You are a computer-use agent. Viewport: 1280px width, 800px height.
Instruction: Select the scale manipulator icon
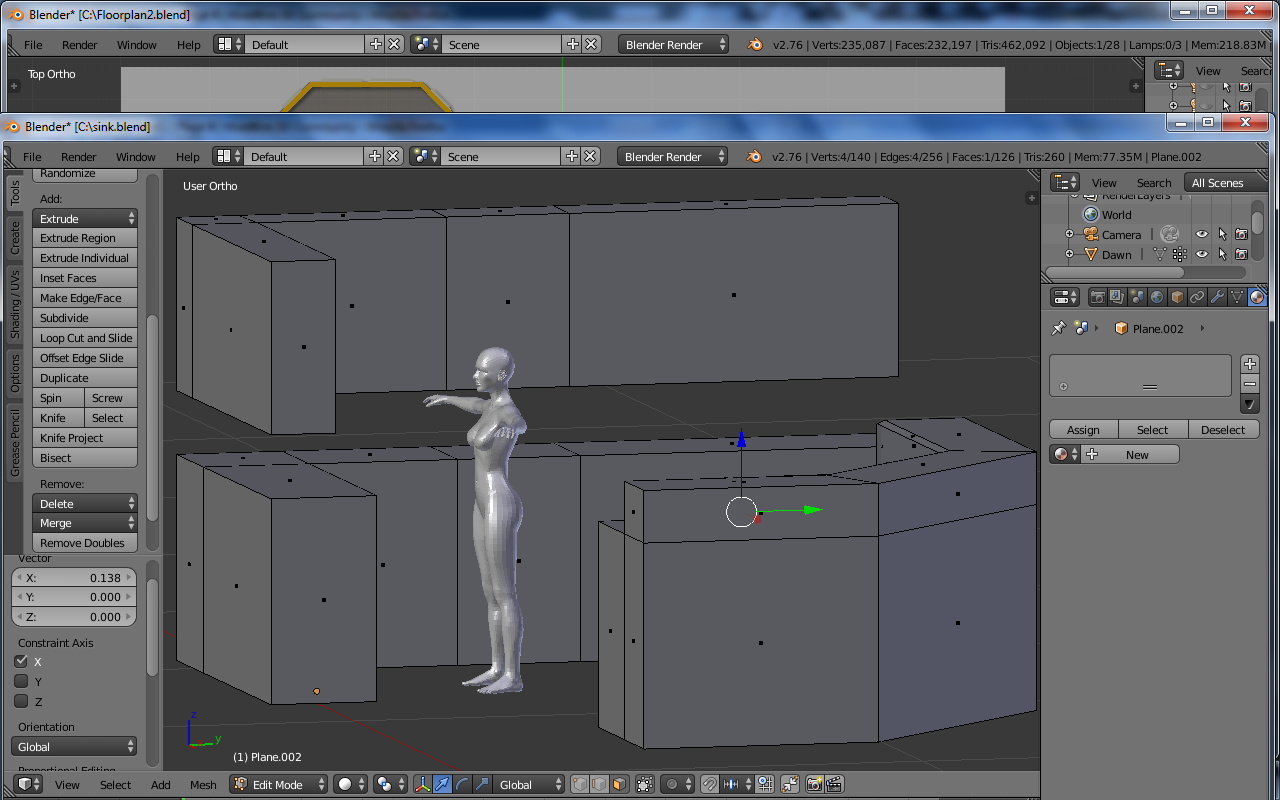(482, 785)
